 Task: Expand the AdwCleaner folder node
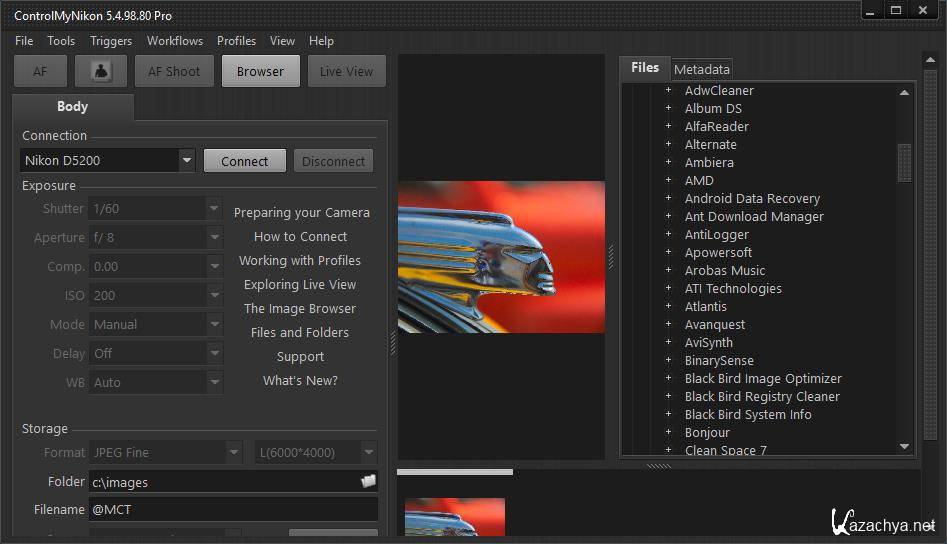tap(669, 90)
